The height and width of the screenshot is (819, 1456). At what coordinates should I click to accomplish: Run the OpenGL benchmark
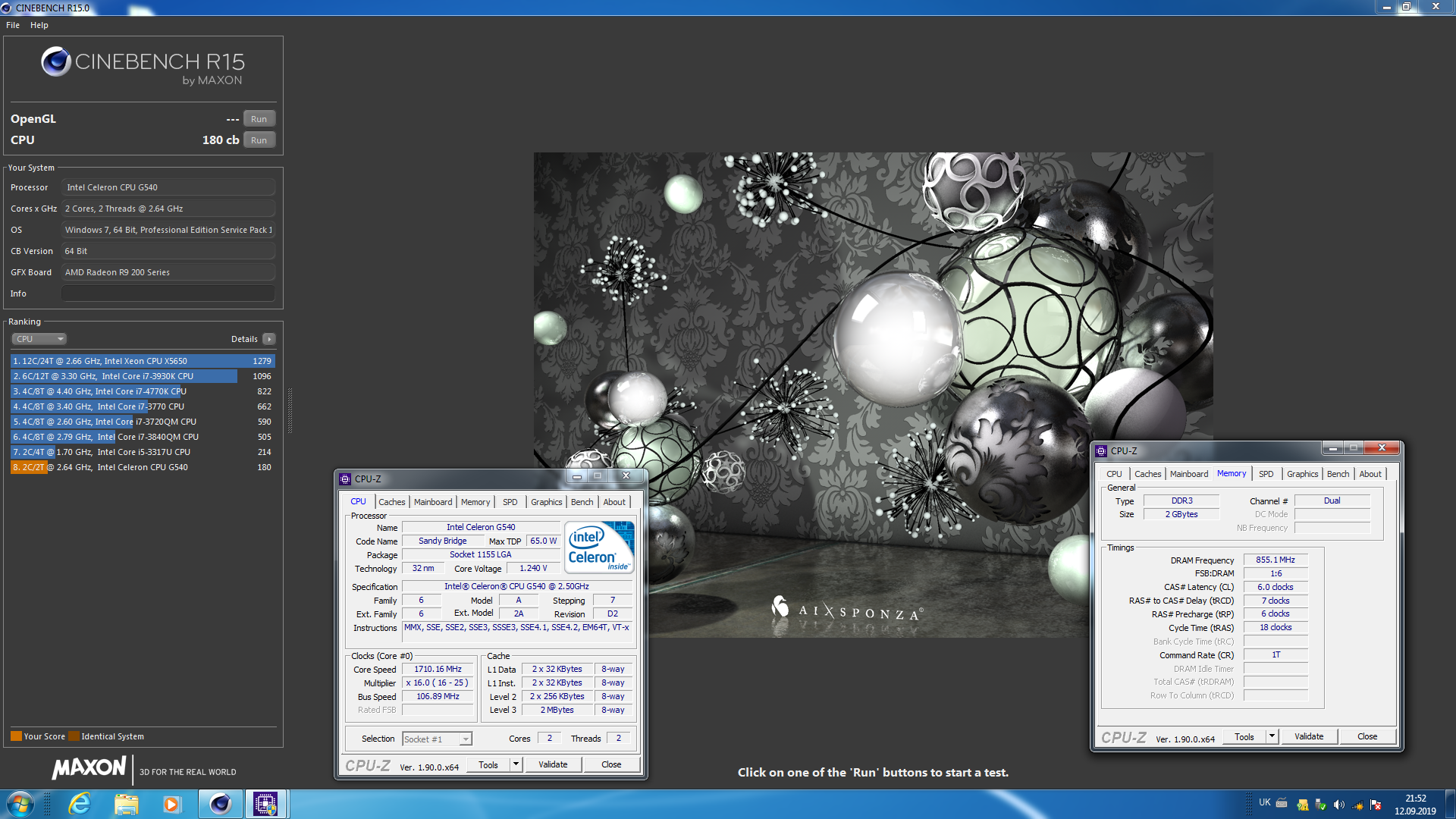(x=259, y=119)
